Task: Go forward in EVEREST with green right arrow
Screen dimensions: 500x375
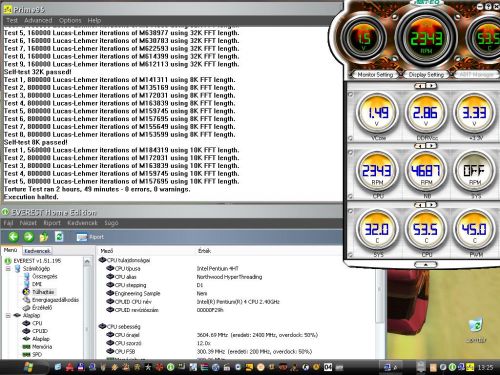Action: tap(29, 237)
